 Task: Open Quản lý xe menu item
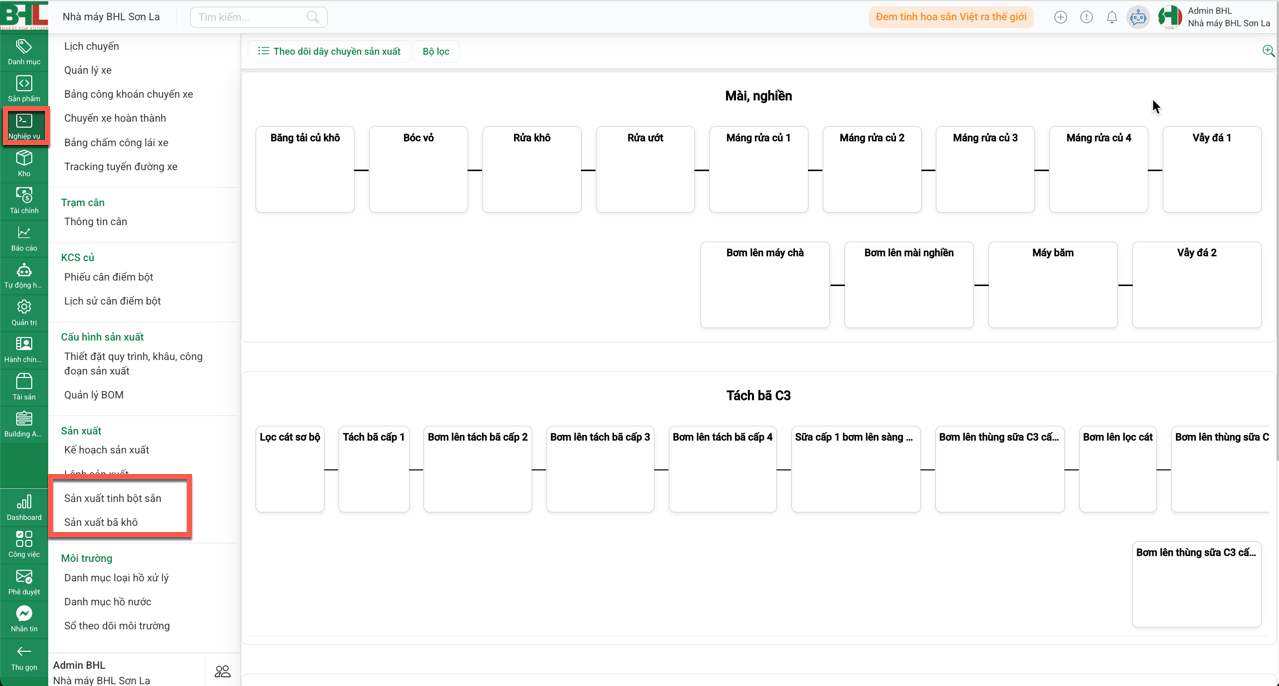click(88, 70)
